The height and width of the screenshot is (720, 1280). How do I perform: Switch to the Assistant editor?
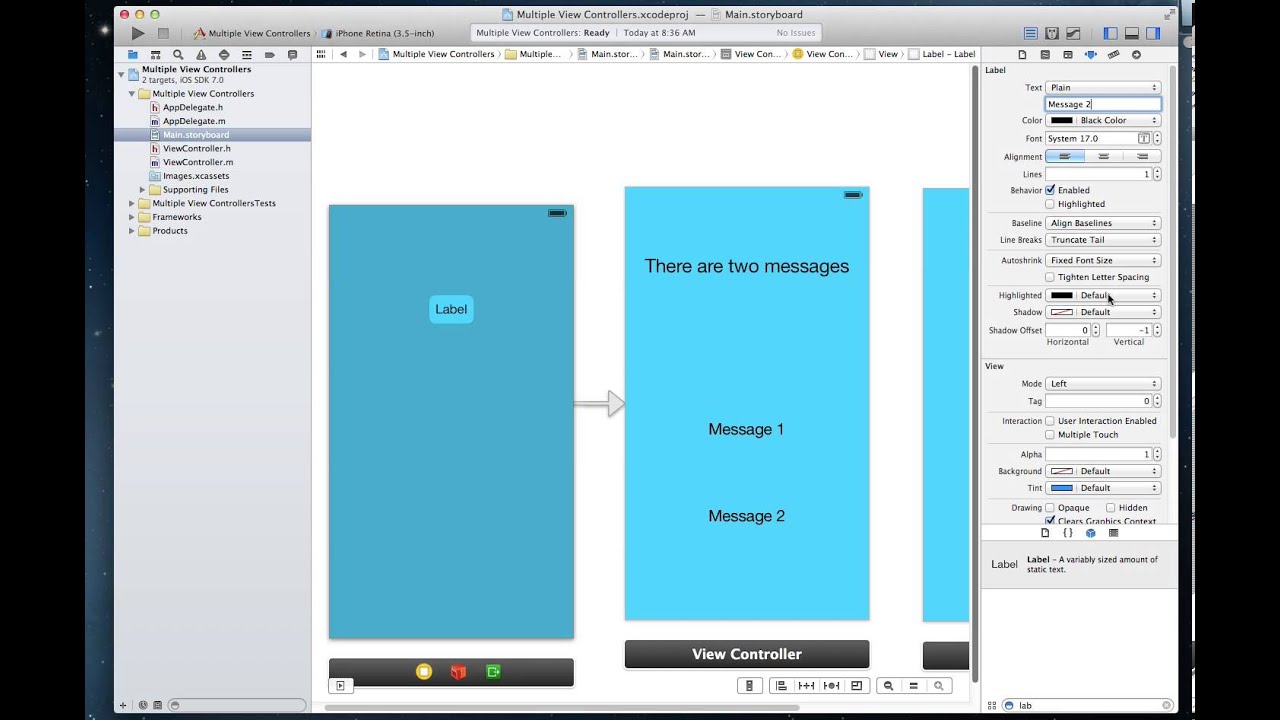[x=1052, y=33]
